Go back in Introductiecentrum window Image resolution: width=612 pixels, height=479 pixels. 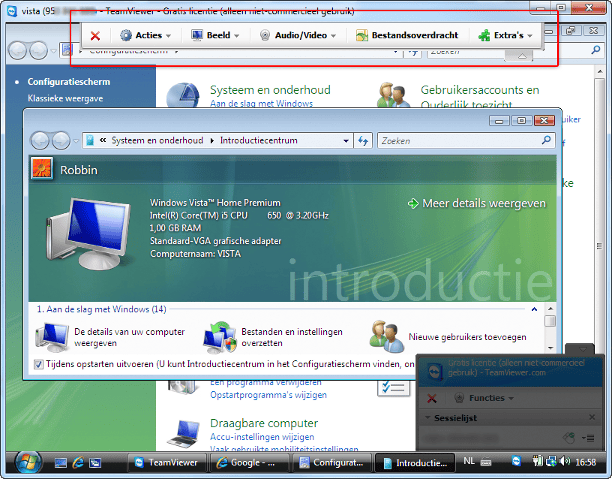pyautogui.click(x=40, y=141)
